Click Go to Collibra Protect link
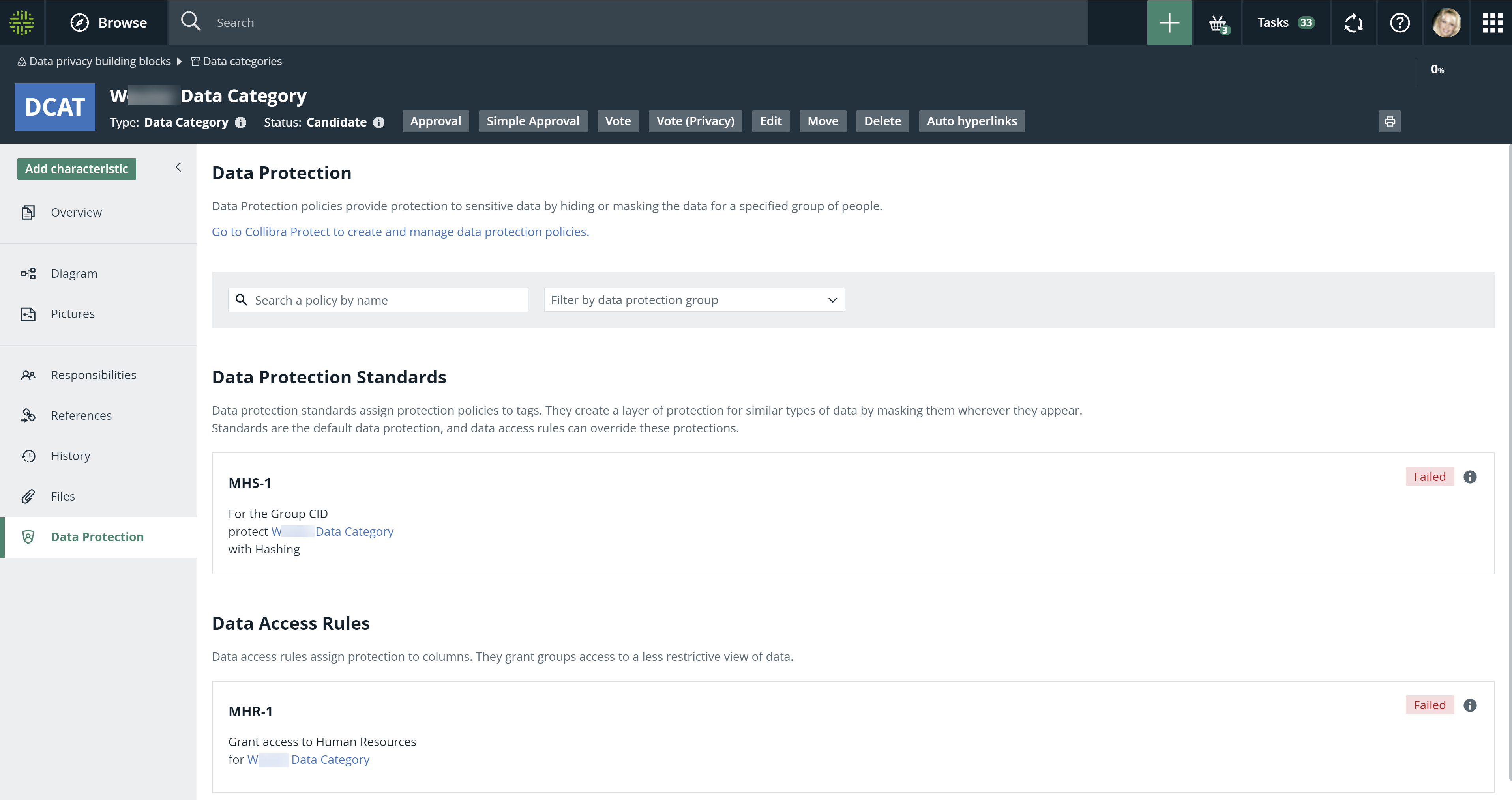1512x800 pixels. tap(400, 231)
